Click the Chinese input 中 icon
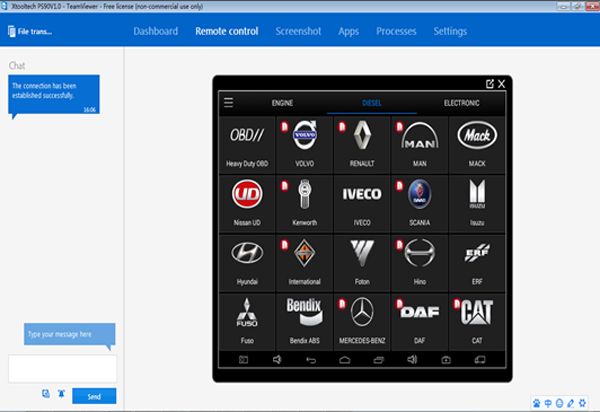This screenshot has width=600, height=412. tap(548, 403)
